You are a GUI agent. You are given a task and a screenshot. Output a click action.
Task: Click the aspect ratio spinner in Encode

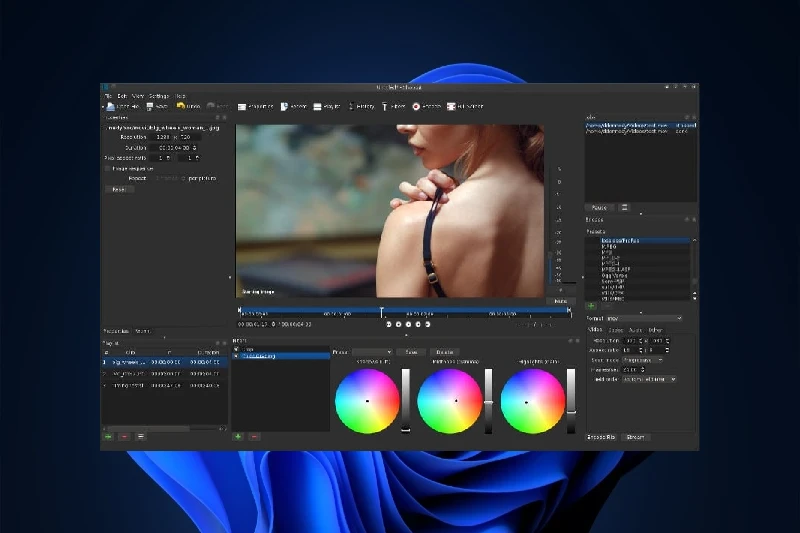[633, 350]
